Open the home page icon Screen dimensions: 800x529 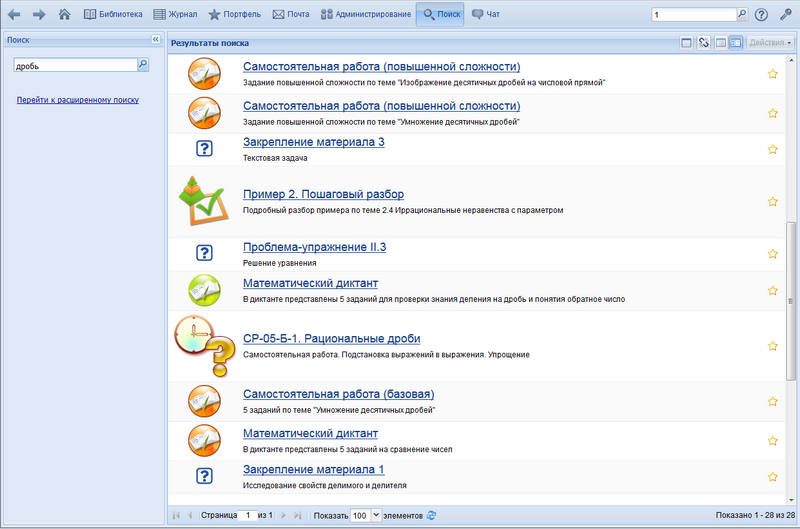[x=65, y=15]
